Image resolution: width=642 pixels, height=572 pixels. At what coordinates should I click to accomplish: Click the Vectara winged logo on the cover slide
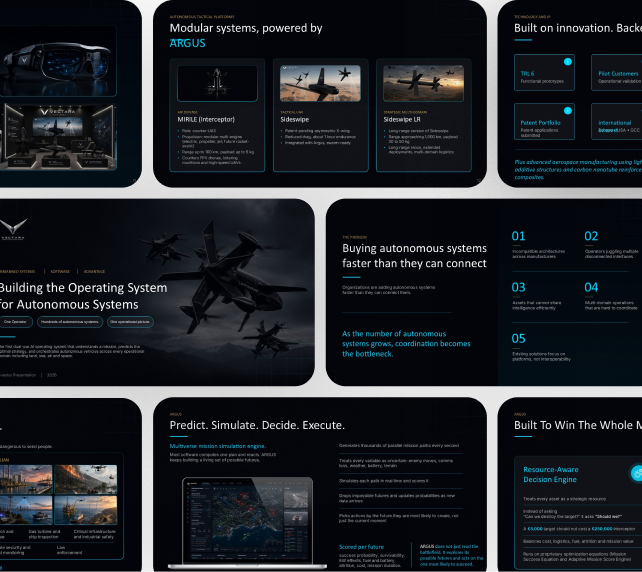click(13, 228)
